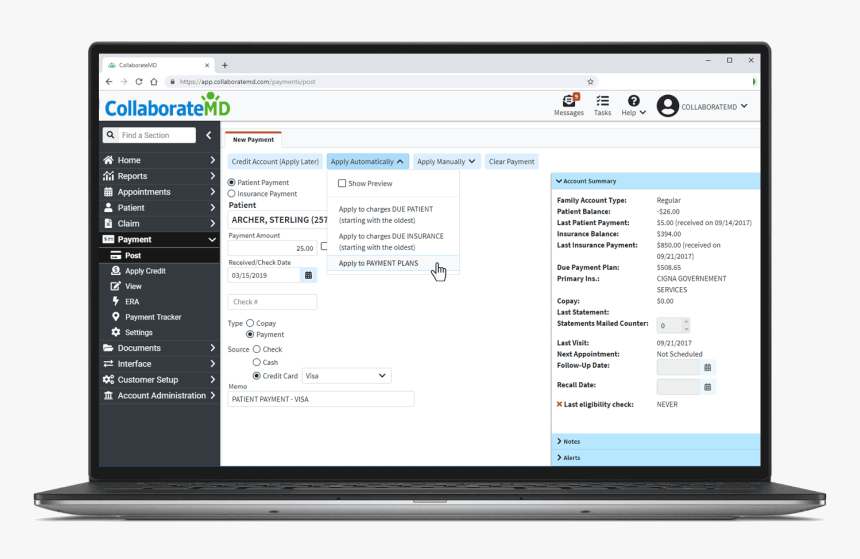Click the Reports chart icon

[108, 176]
